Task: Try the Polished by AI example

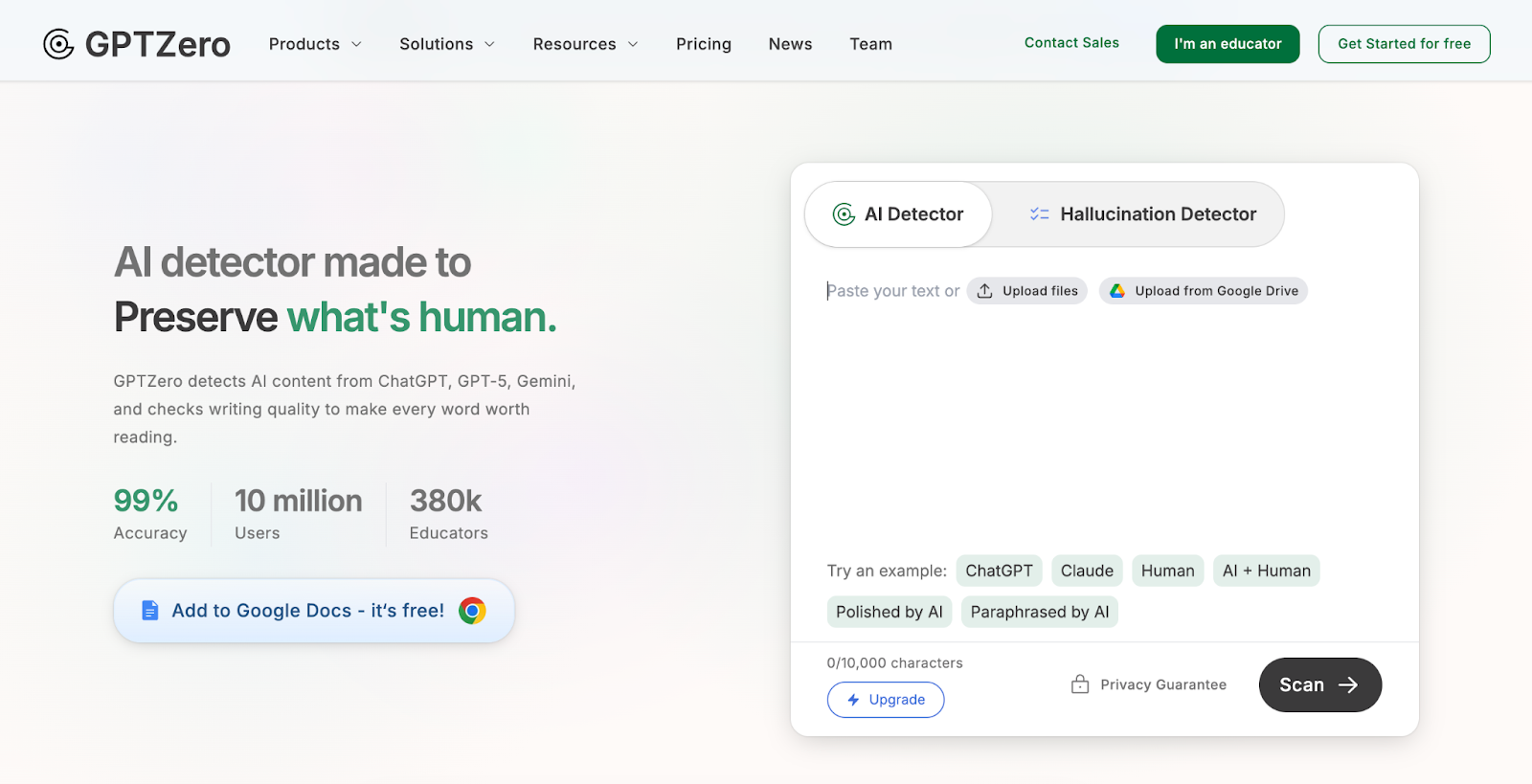Action: [890, 612]
